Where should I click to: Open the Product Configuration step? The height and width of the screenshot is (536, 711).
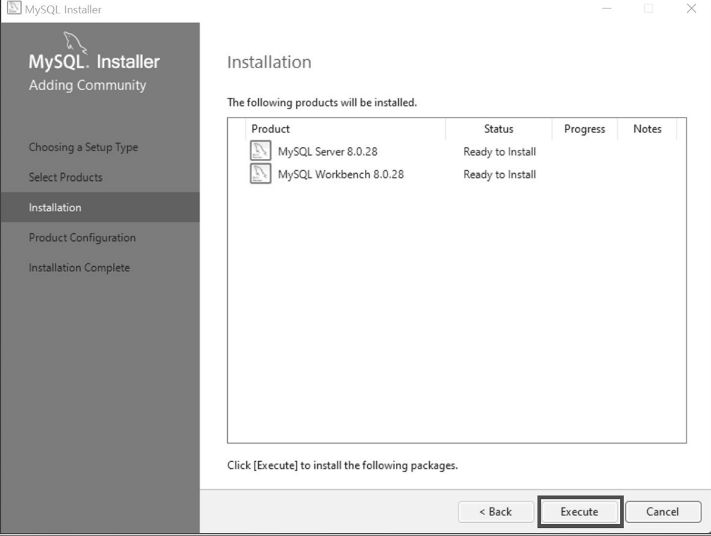point(82,238)
